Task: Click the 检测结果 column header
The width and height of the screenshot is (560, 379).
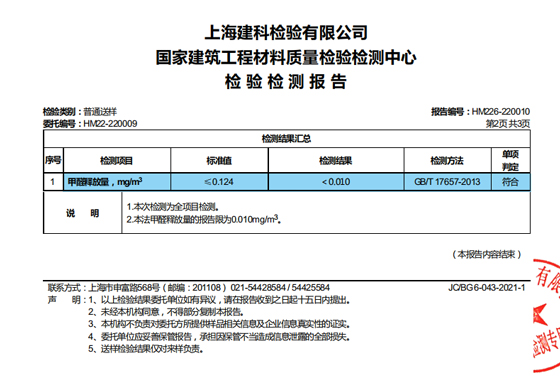Action: pos(336,160)
